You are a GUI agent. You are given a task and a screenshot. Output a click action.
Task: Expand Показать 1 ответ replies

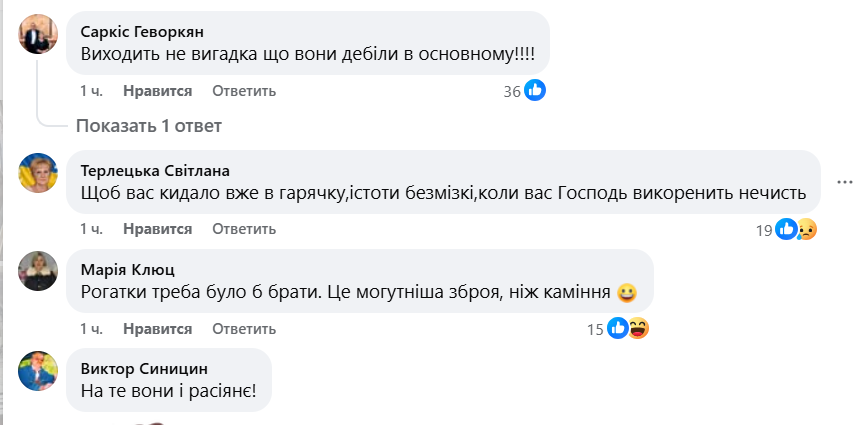click(149, 126)
